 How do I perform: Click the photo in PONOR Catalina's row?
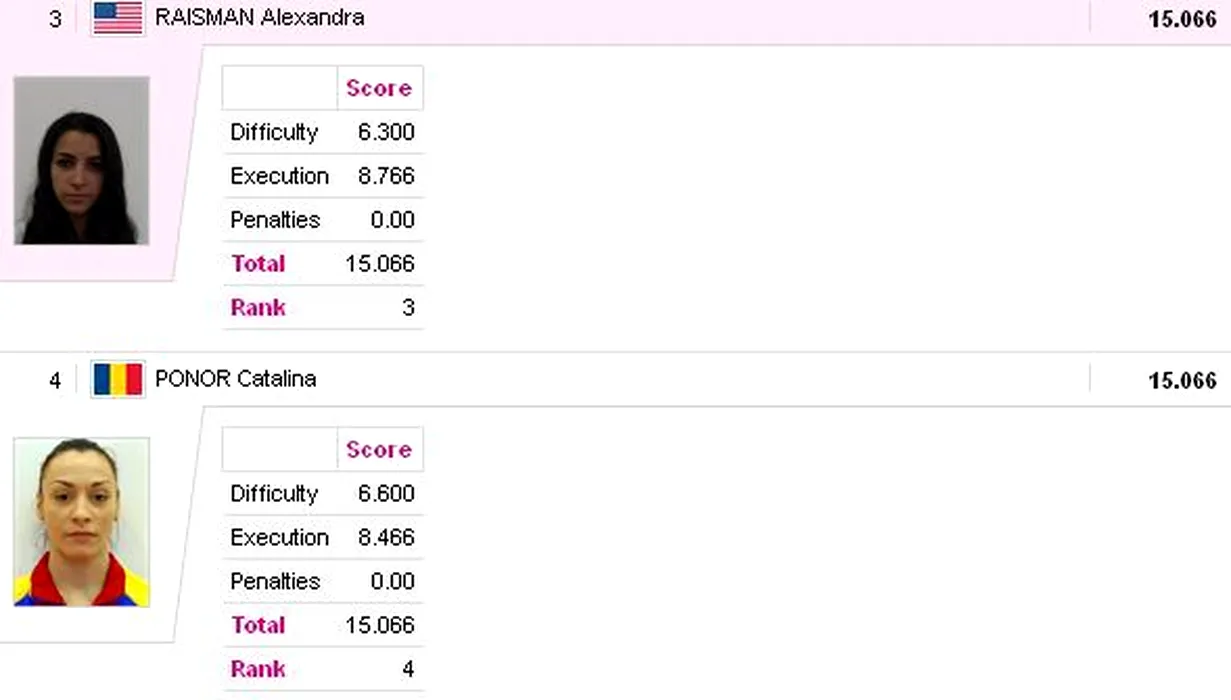tap(81, 522)
